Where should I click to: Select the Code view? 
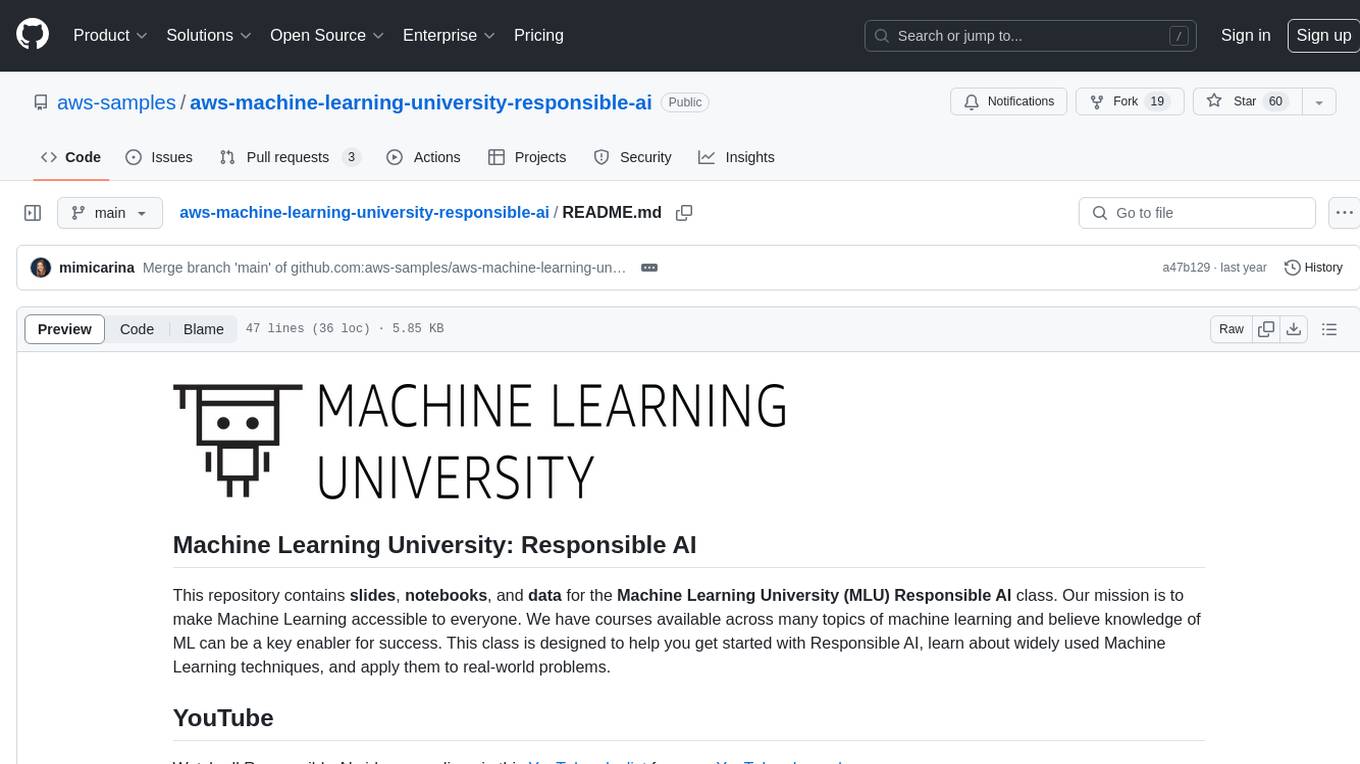[x=137, y=329]
